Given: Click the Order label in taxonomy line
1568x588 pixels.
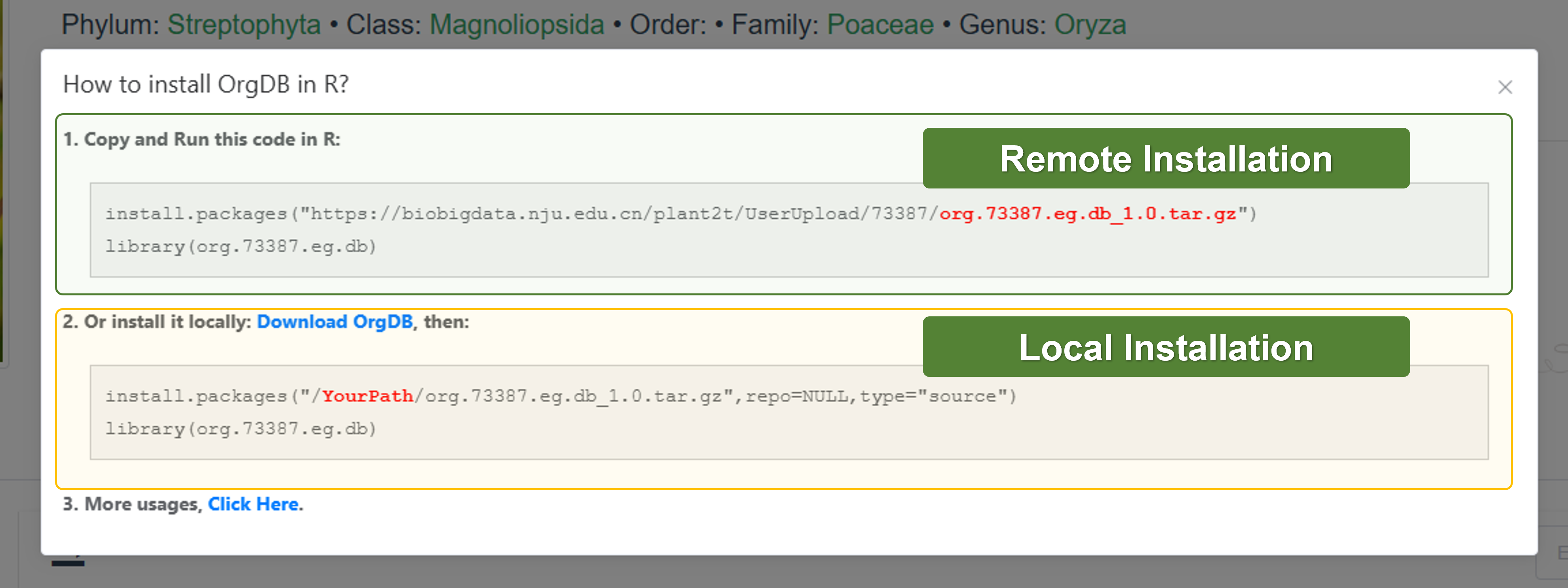Looking at the screenshot, I should click(667, 25).
